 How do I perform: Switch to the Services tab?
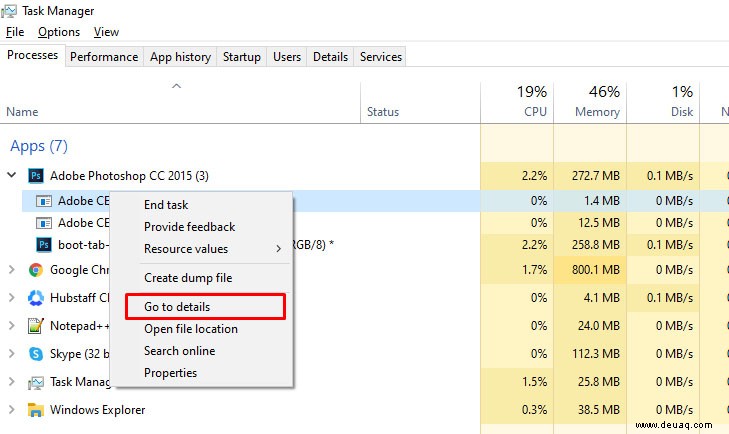(381, 57)
